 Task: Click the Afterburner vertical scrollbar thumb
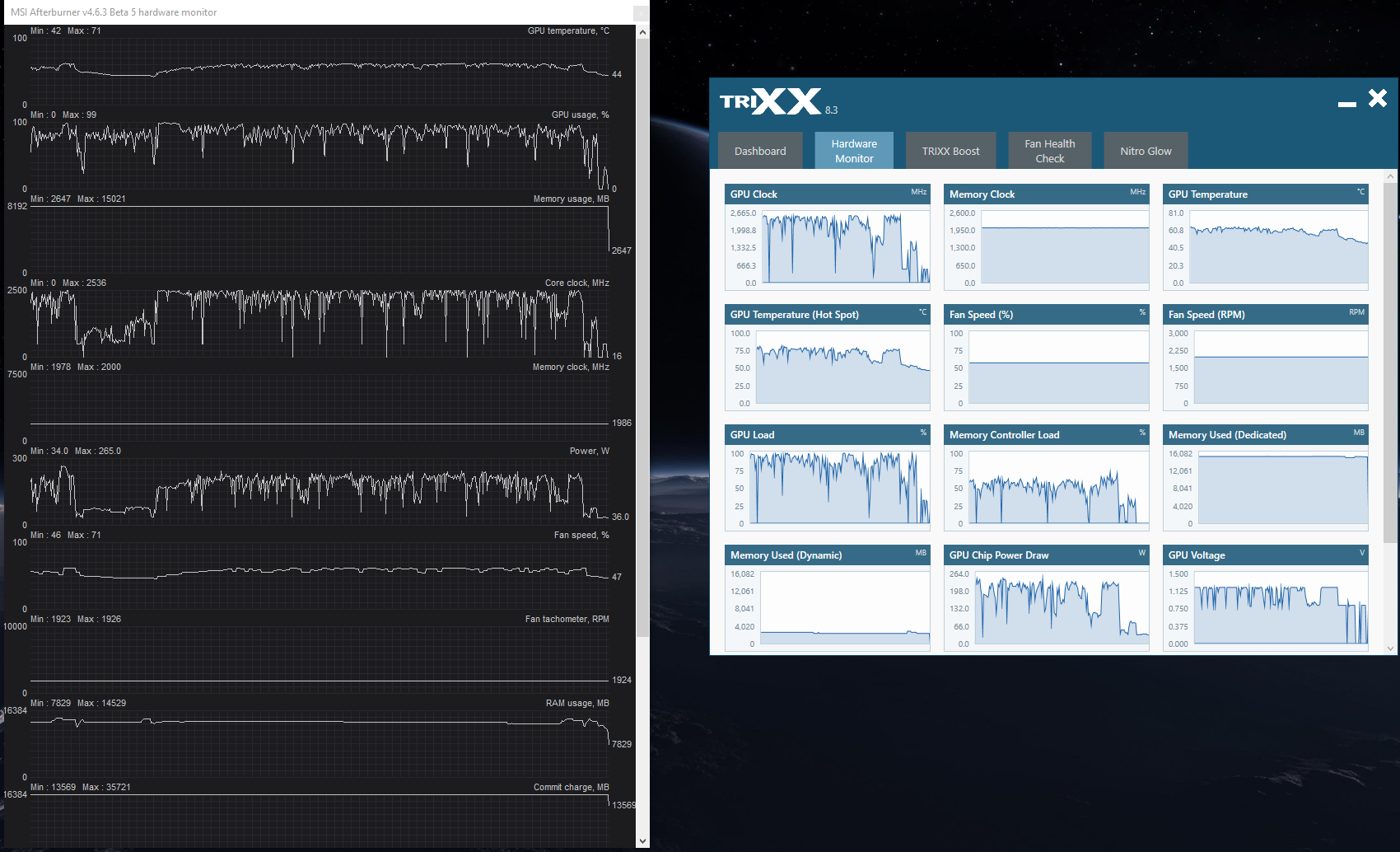pos(642,338)
